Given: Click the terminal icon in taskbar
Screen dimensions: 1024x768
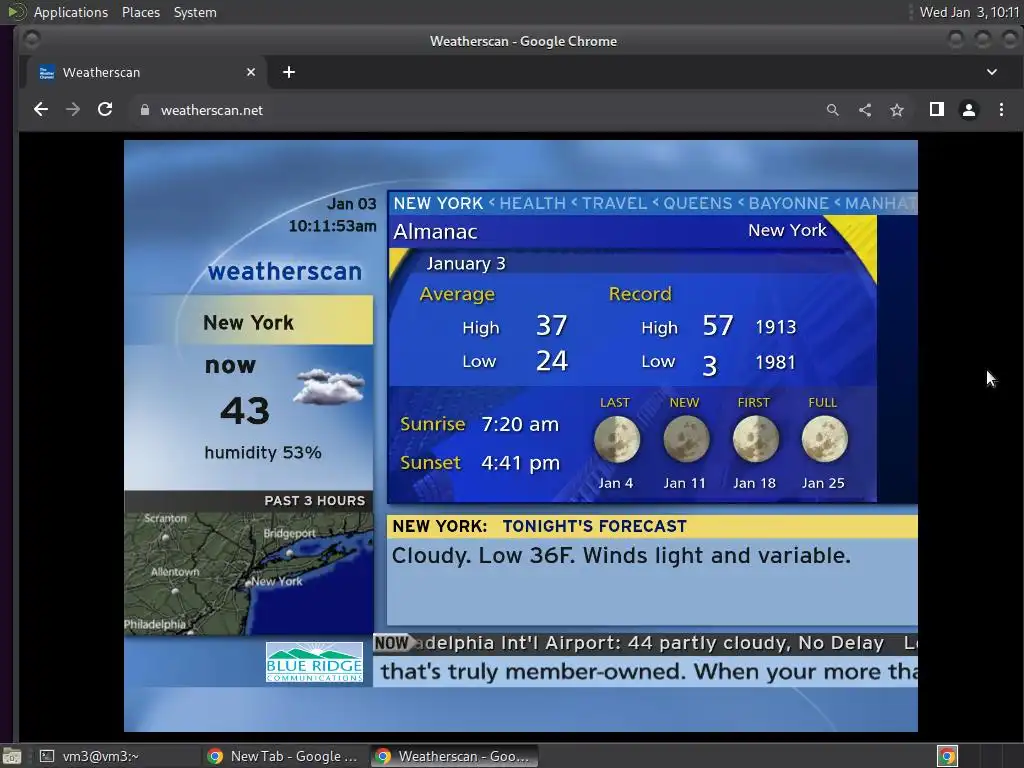Looking at the screenshot, I should coord(47,756).
